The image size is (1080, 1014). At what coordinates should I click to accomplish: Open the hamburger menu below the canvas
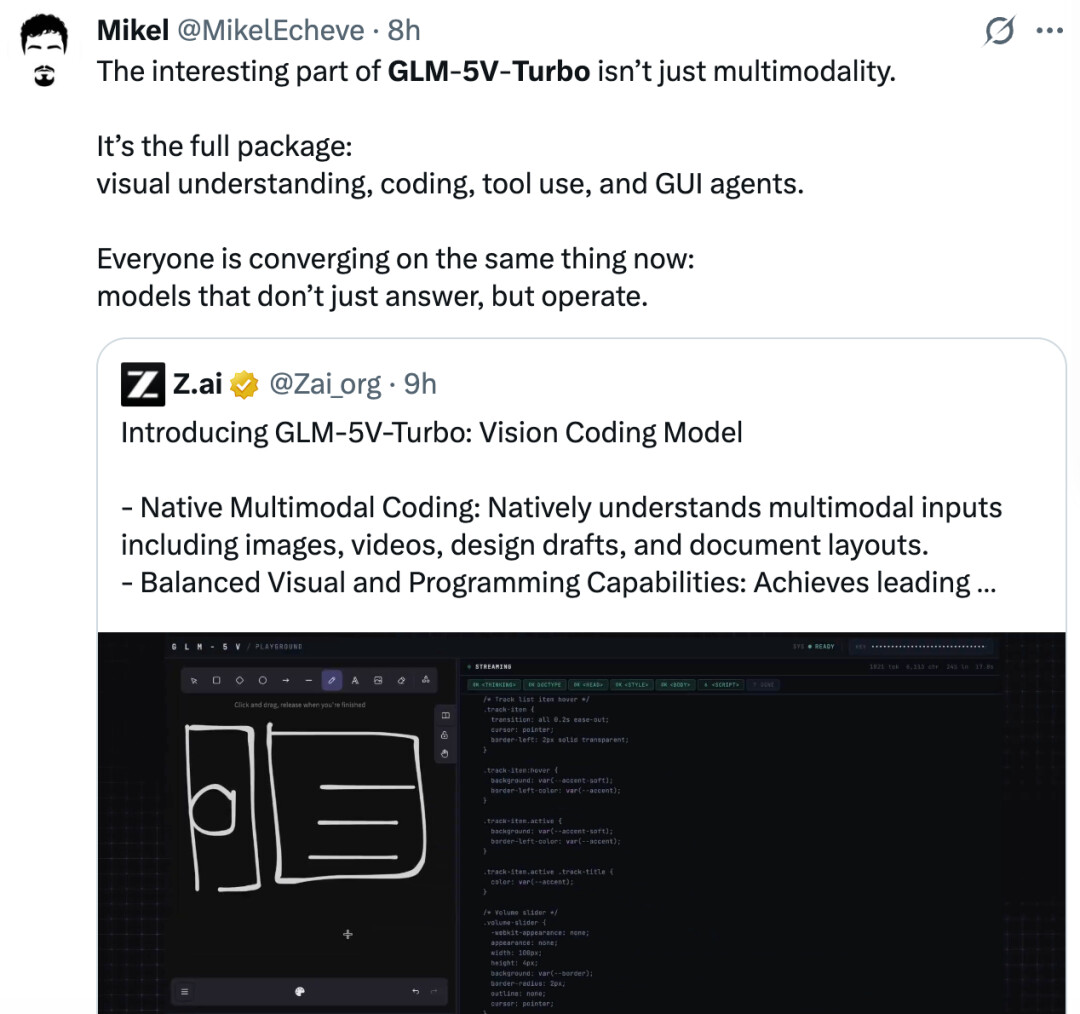click(184, 991)
